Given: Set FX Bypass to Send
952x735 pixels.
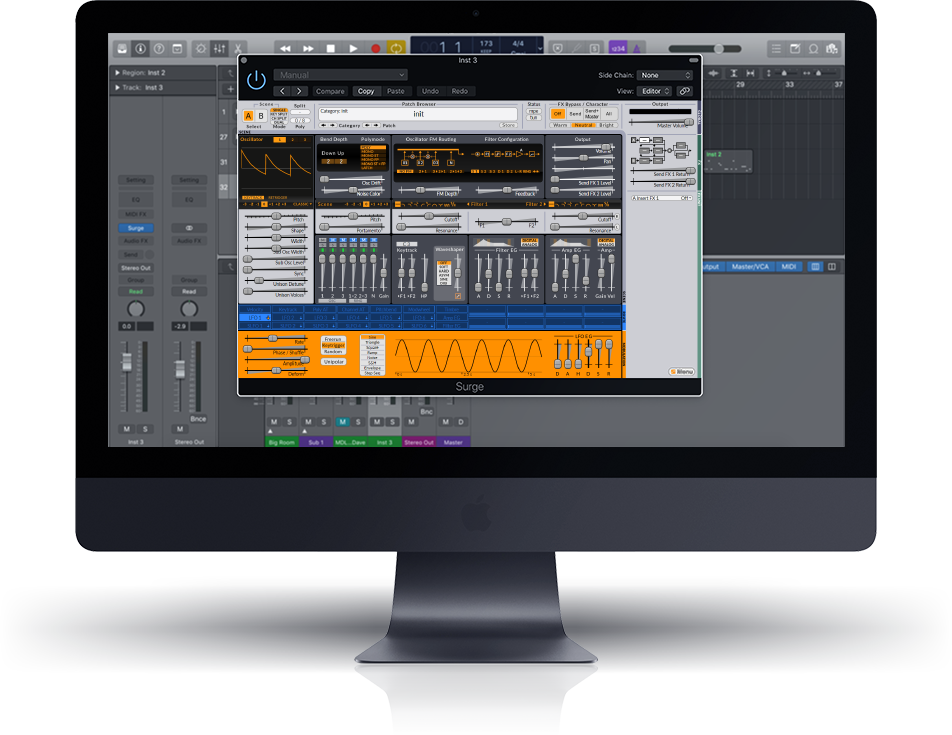Looking at the screenshot, I should tap(575, 113).
